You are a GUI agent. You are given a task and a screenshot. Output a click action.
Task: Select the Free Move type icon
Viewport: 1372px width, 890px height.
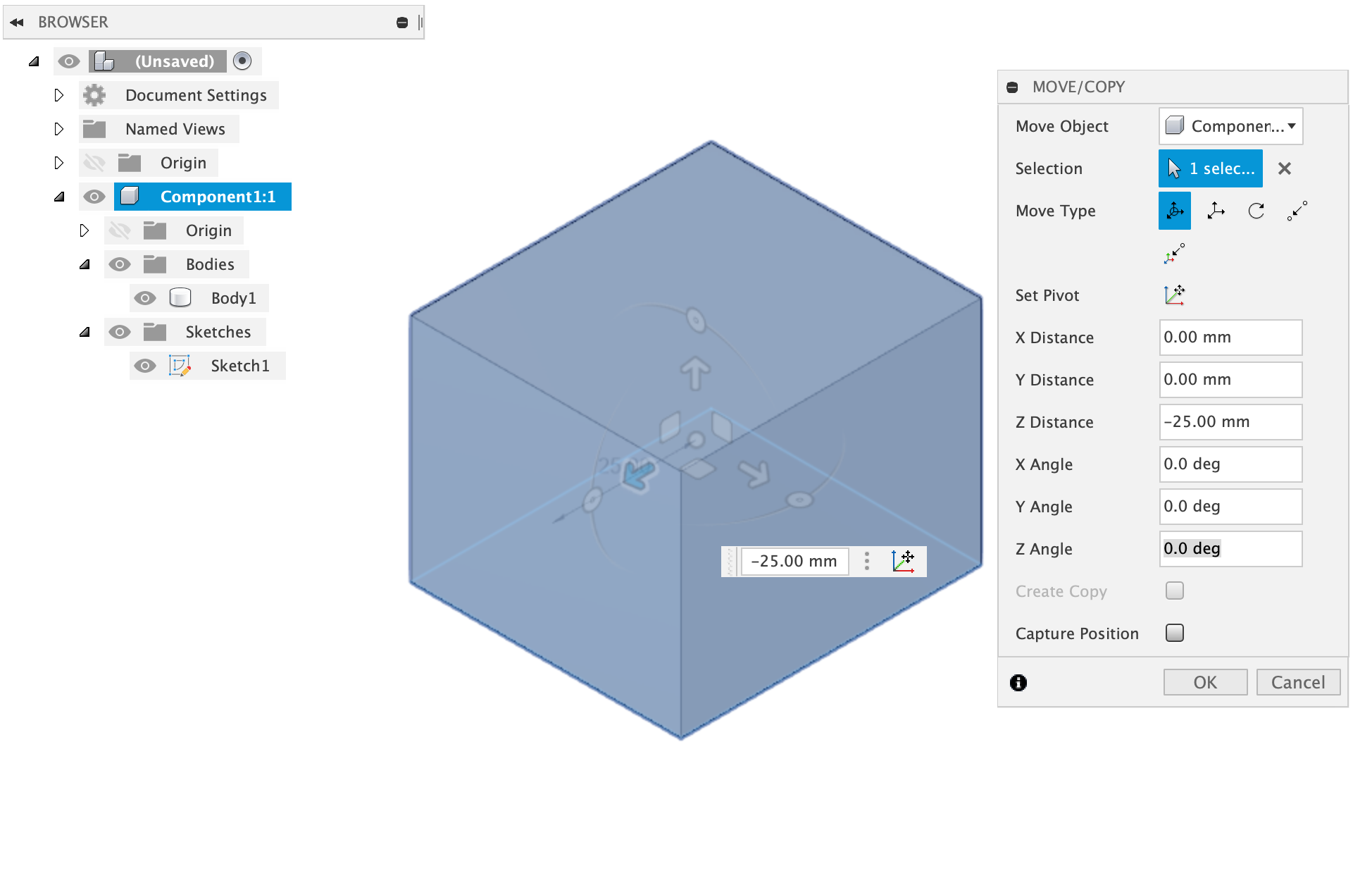pos(1175,211)
